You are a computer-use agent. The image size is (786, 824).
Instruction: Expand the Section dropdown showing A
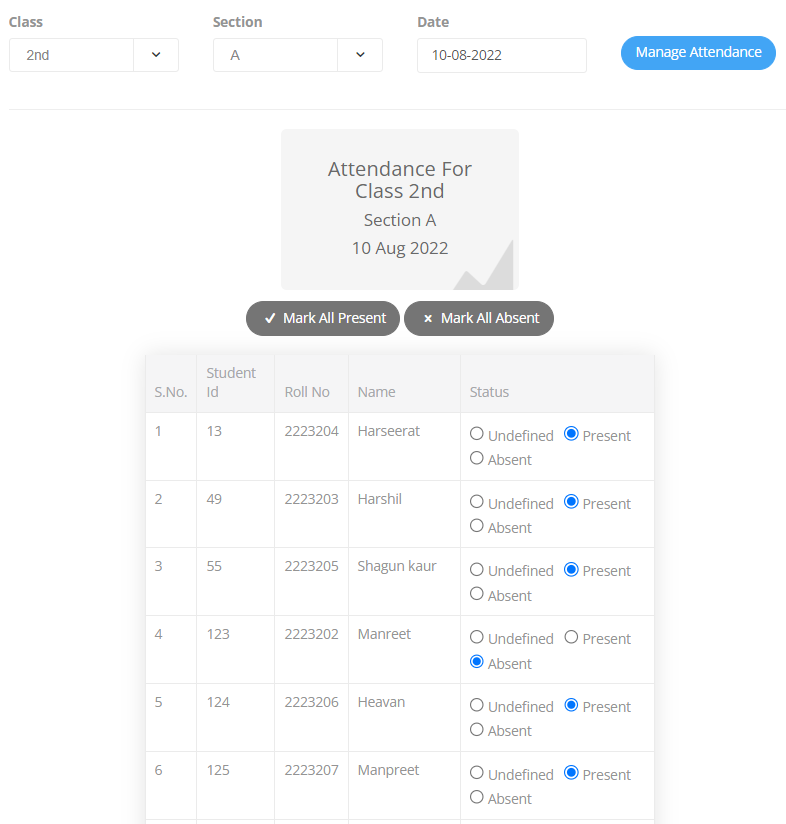point(298,55)
